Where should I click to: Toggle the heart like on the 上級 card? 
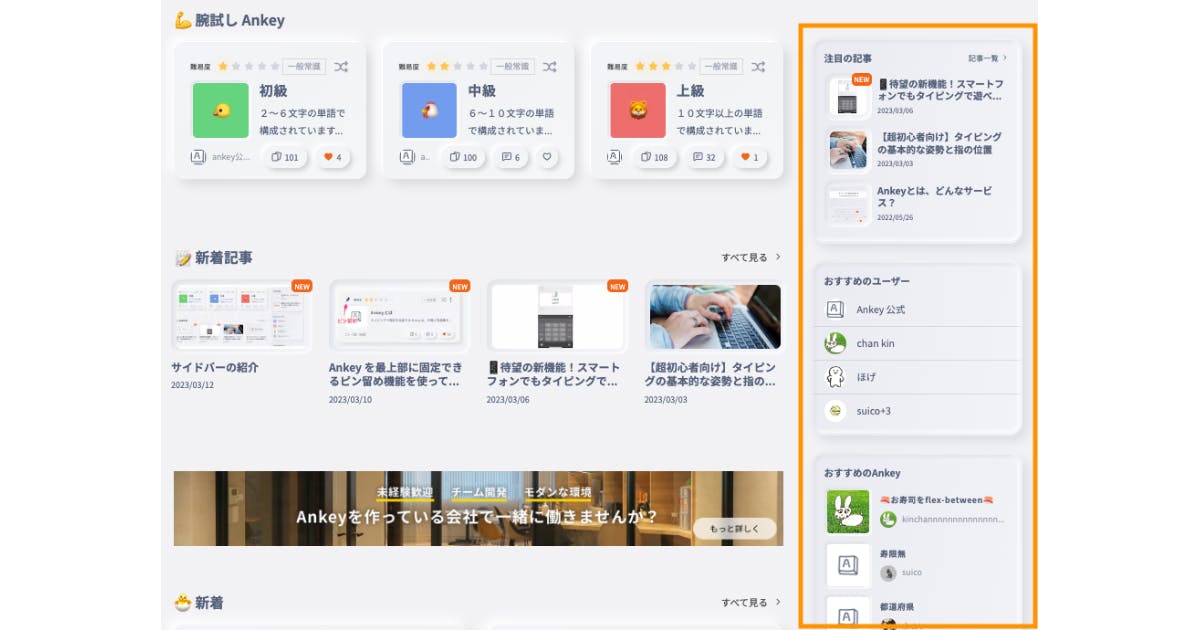pos(749,157)
